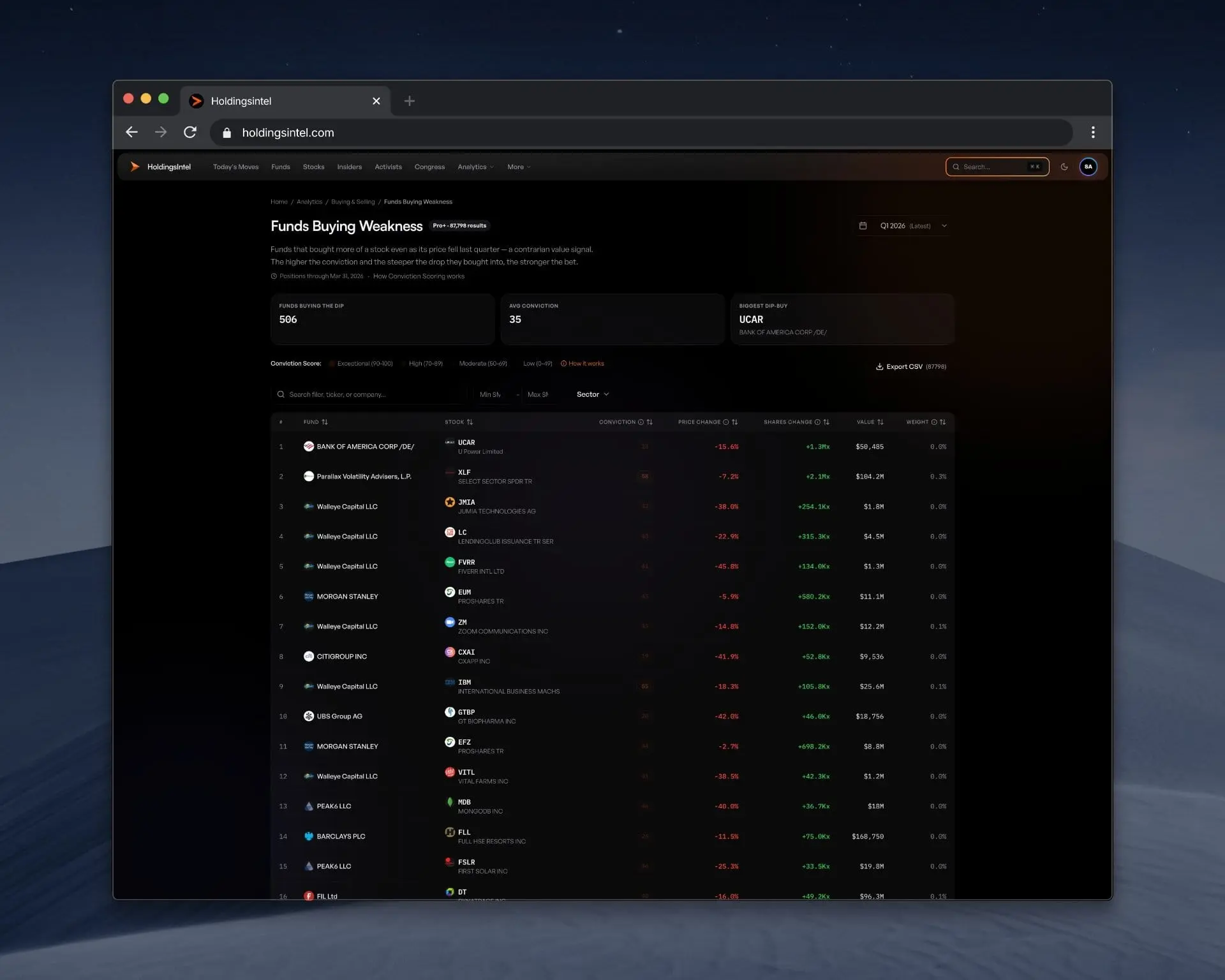Open Congress nav item

click(429, 167)
